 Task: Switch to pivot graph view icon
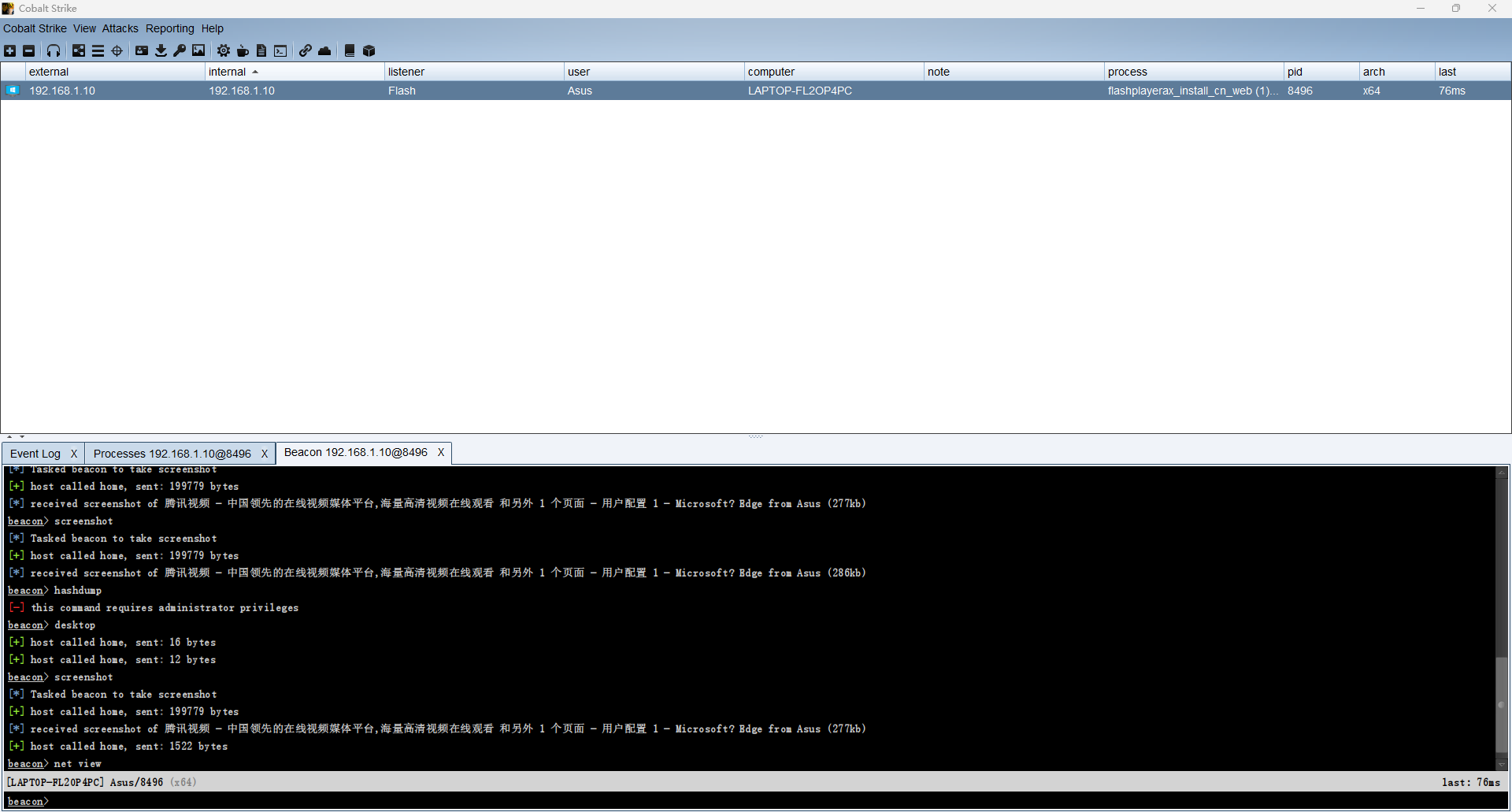pyautogui.click(x=79, y=51)
